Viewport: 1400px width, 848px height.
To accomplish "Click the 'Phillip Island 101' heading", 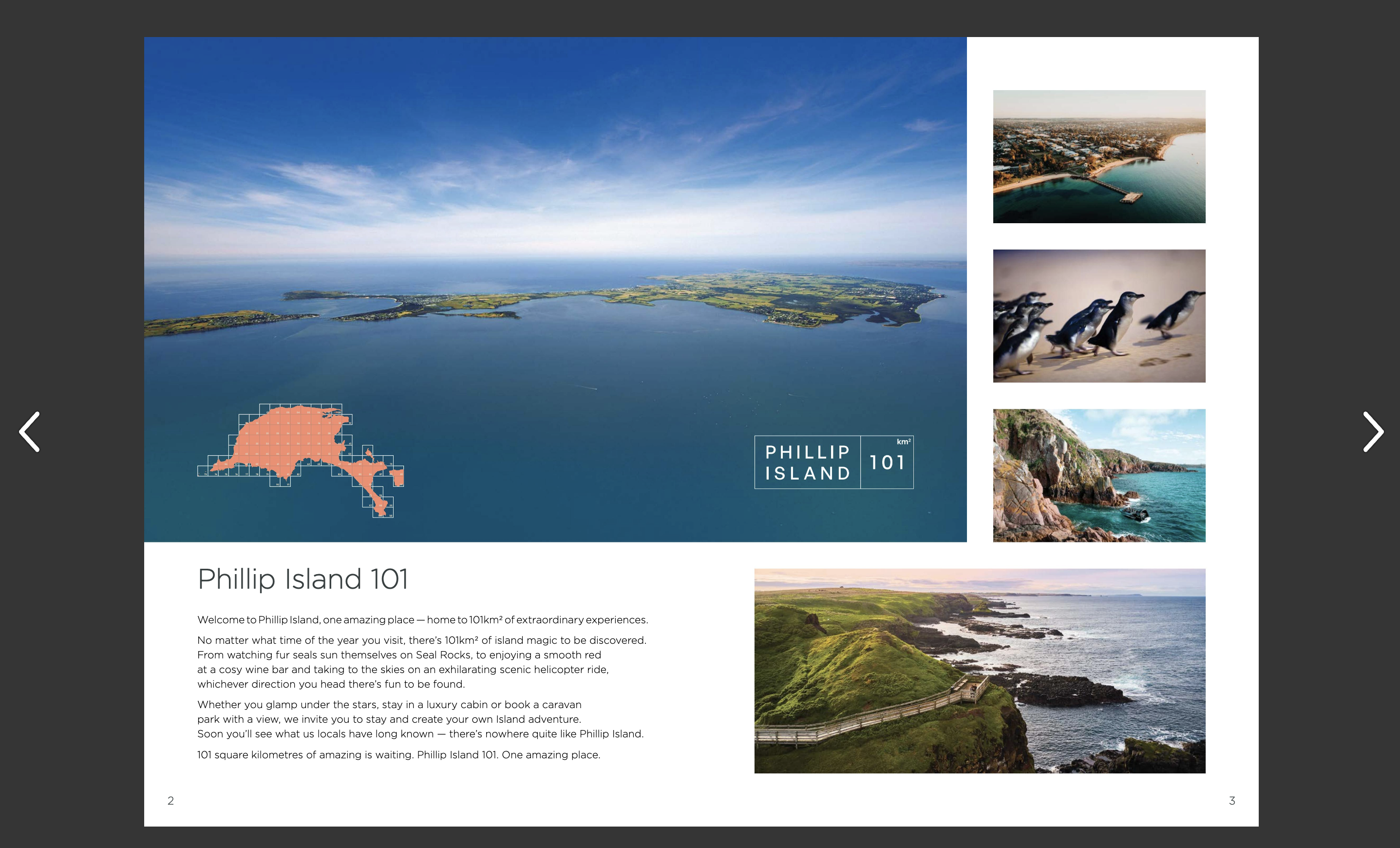I will (303, 579).
